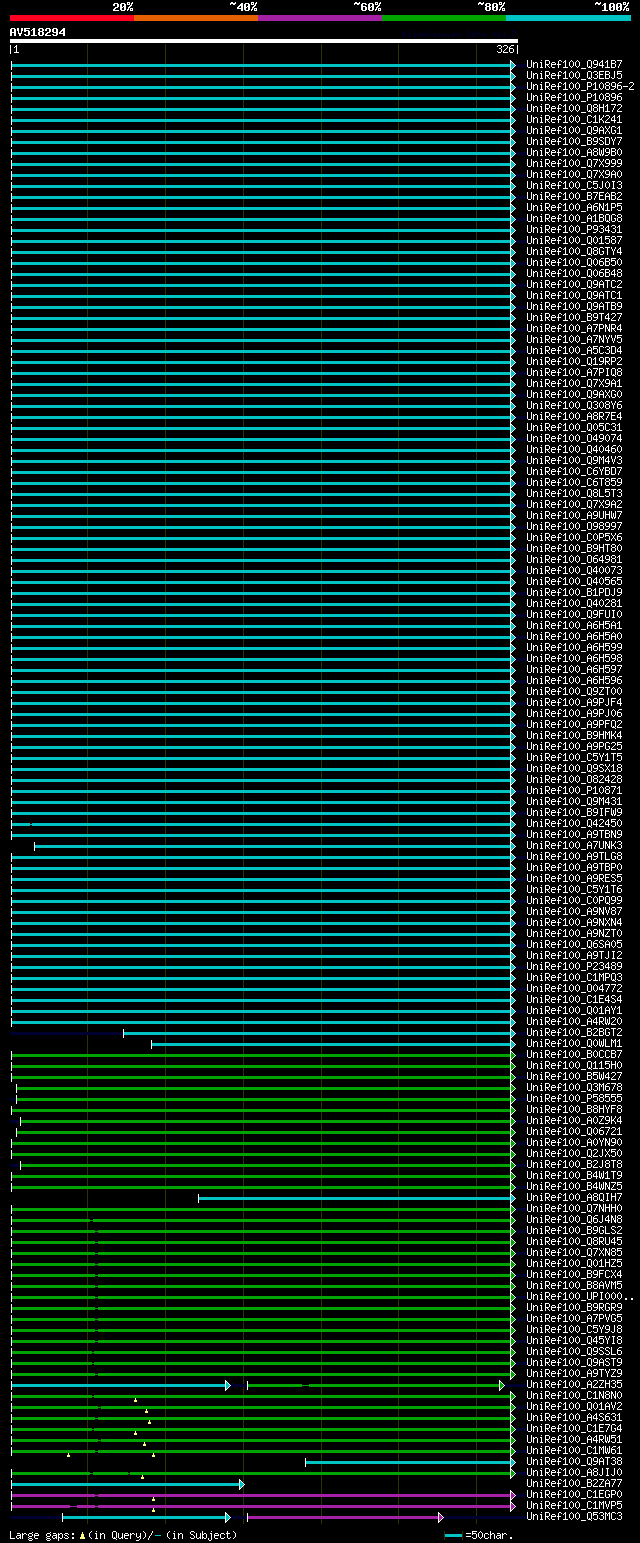The height and width of the screenshot is (1543, 640).
Task: Open hit UniRef100_B9SDY7
Action: pyautogui.click(x=574, y=141)
